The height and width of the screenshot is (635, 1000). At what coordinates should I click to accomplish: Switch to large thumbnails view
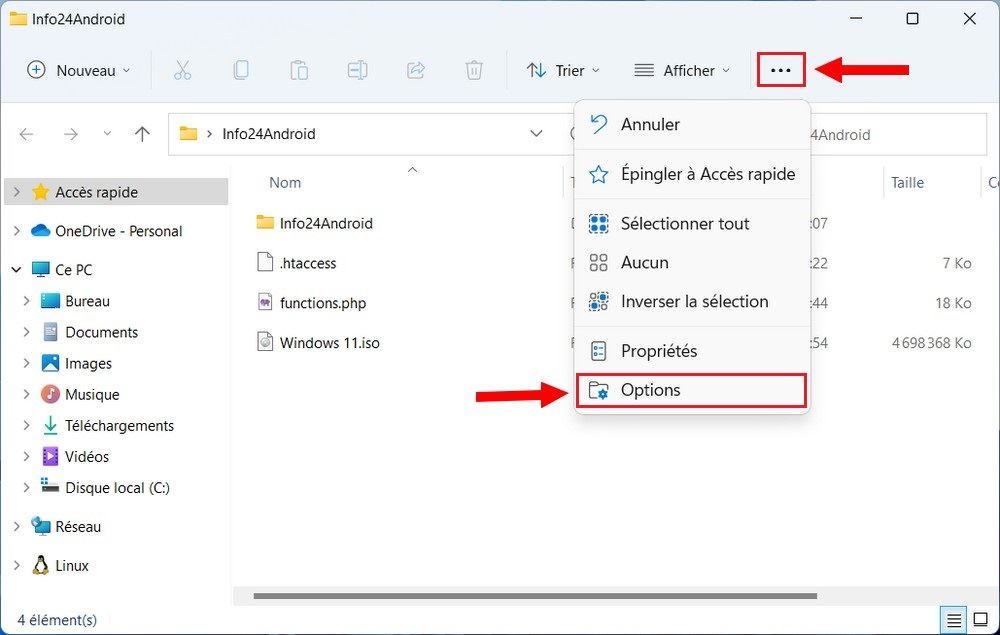[981, 619]
